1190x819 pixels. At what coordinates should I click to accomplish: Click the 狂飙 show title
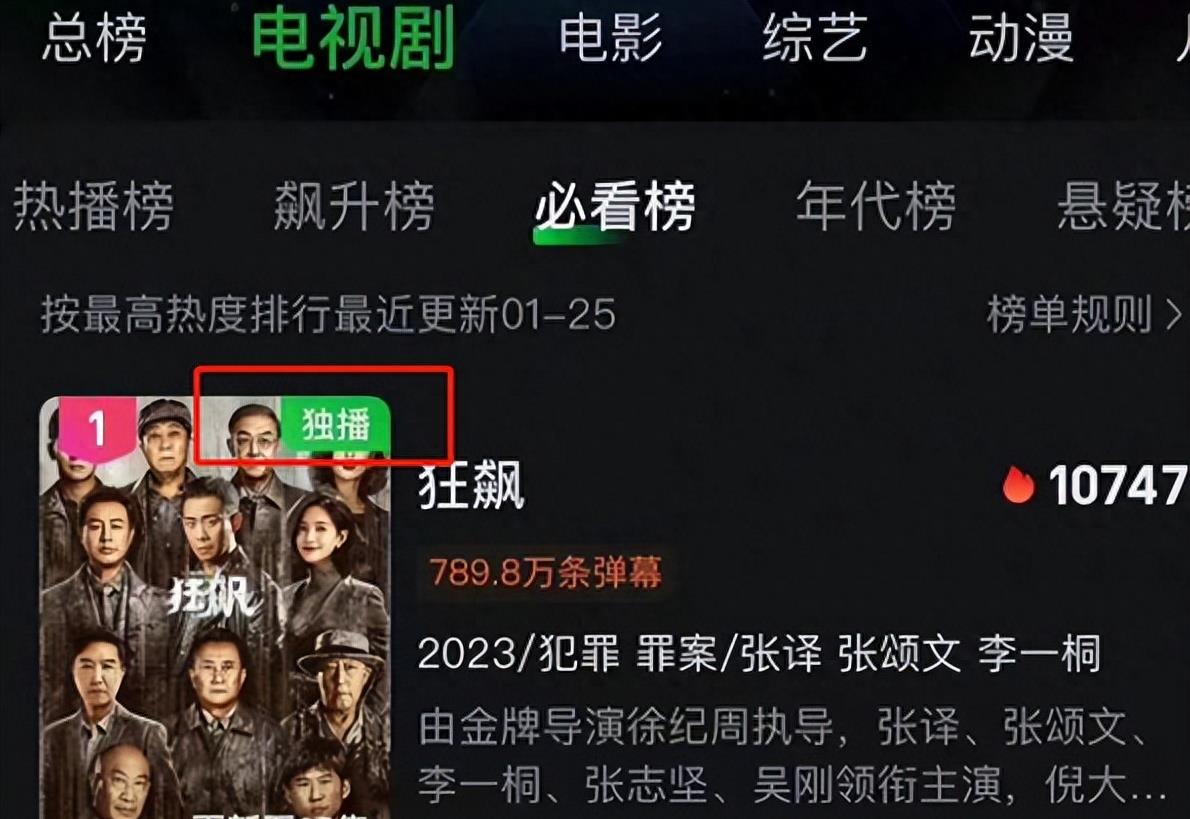click(x=471, y=486)
